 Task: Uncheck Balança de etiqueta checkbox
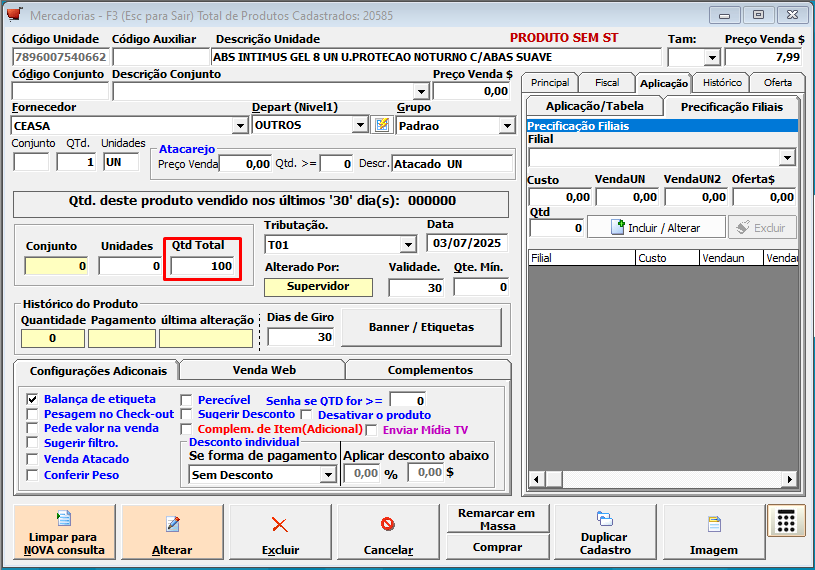[32, 399]
